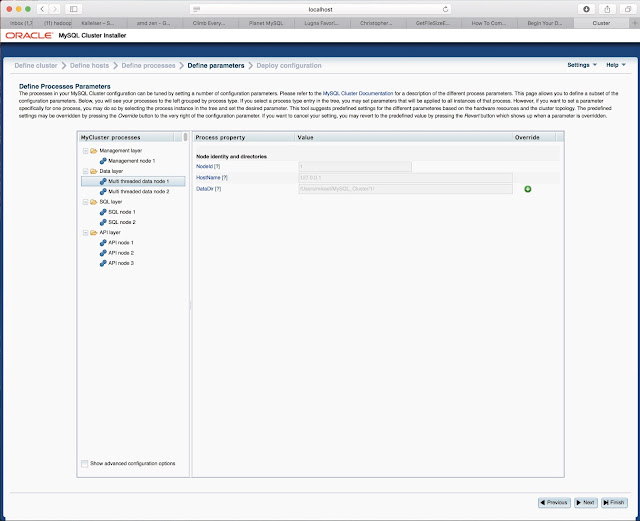Screen dimensions: 640x521
Task: Click the Multi threaded data node 2 icon
Action: [103, 191]
